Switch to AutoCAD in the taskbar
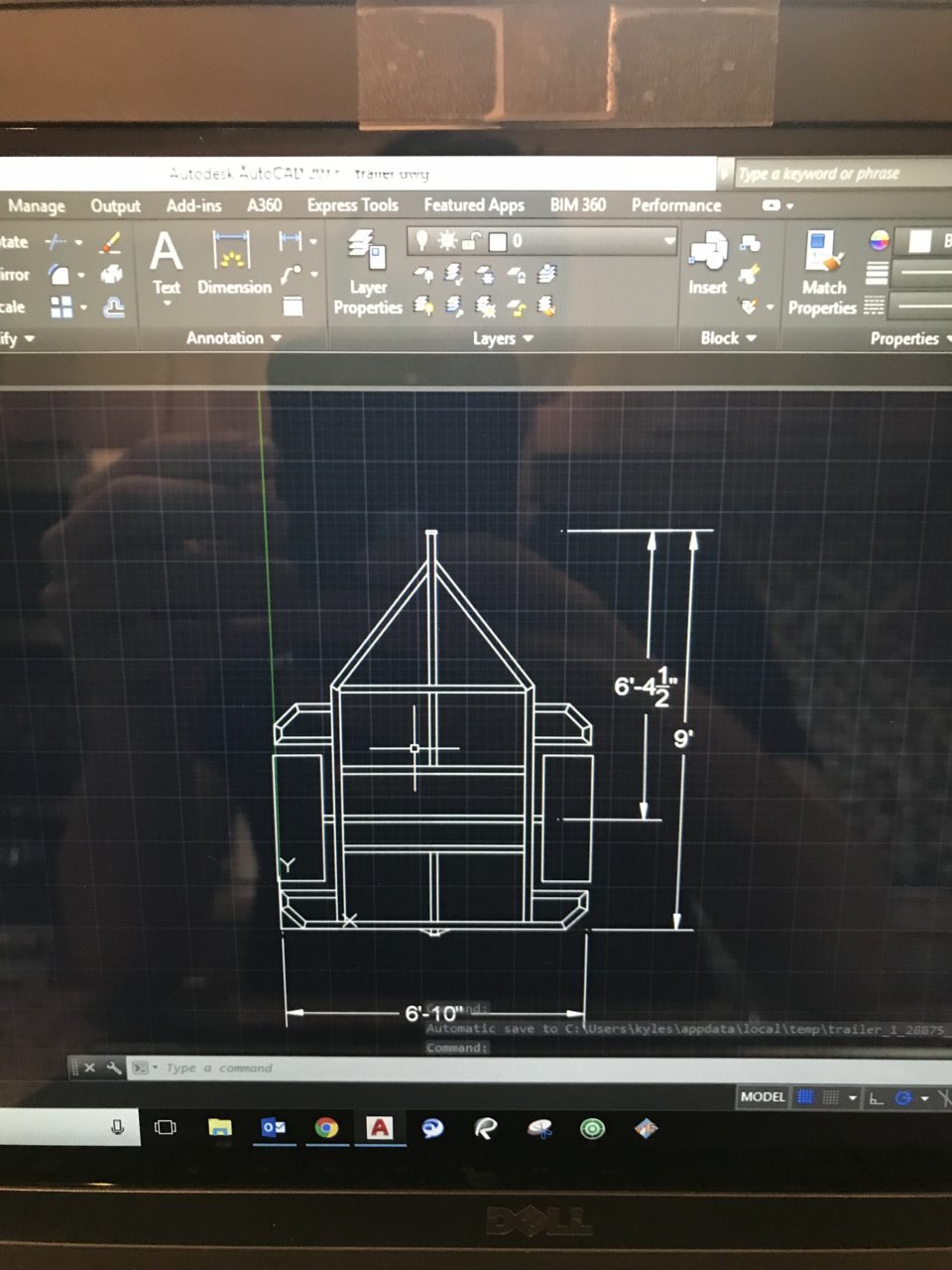Image resolution: width=952 pixels, height=1270 pixels. coord(379,1128)
